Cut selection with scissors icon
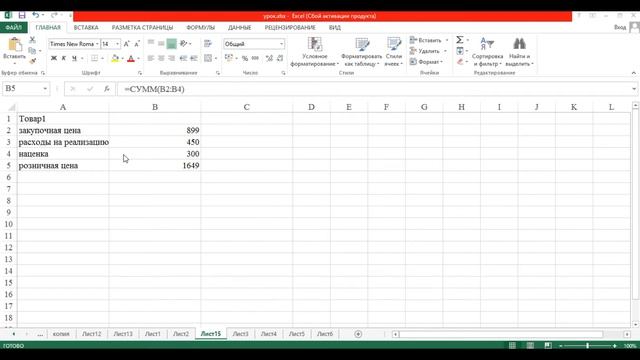This screenshot has height=360, width=640. (x=32, y=40)
